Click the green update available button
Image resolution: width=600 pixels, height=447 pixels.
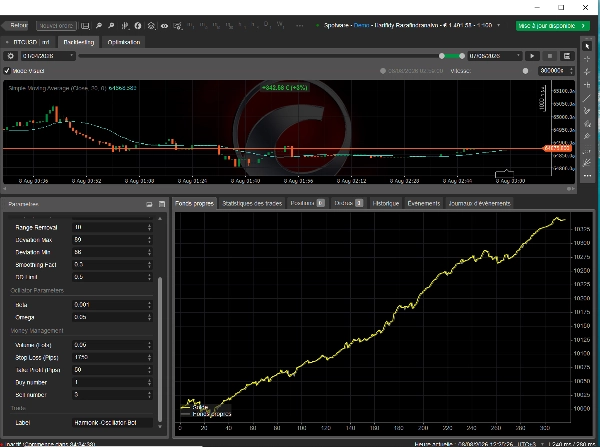[x=553, y=26]
